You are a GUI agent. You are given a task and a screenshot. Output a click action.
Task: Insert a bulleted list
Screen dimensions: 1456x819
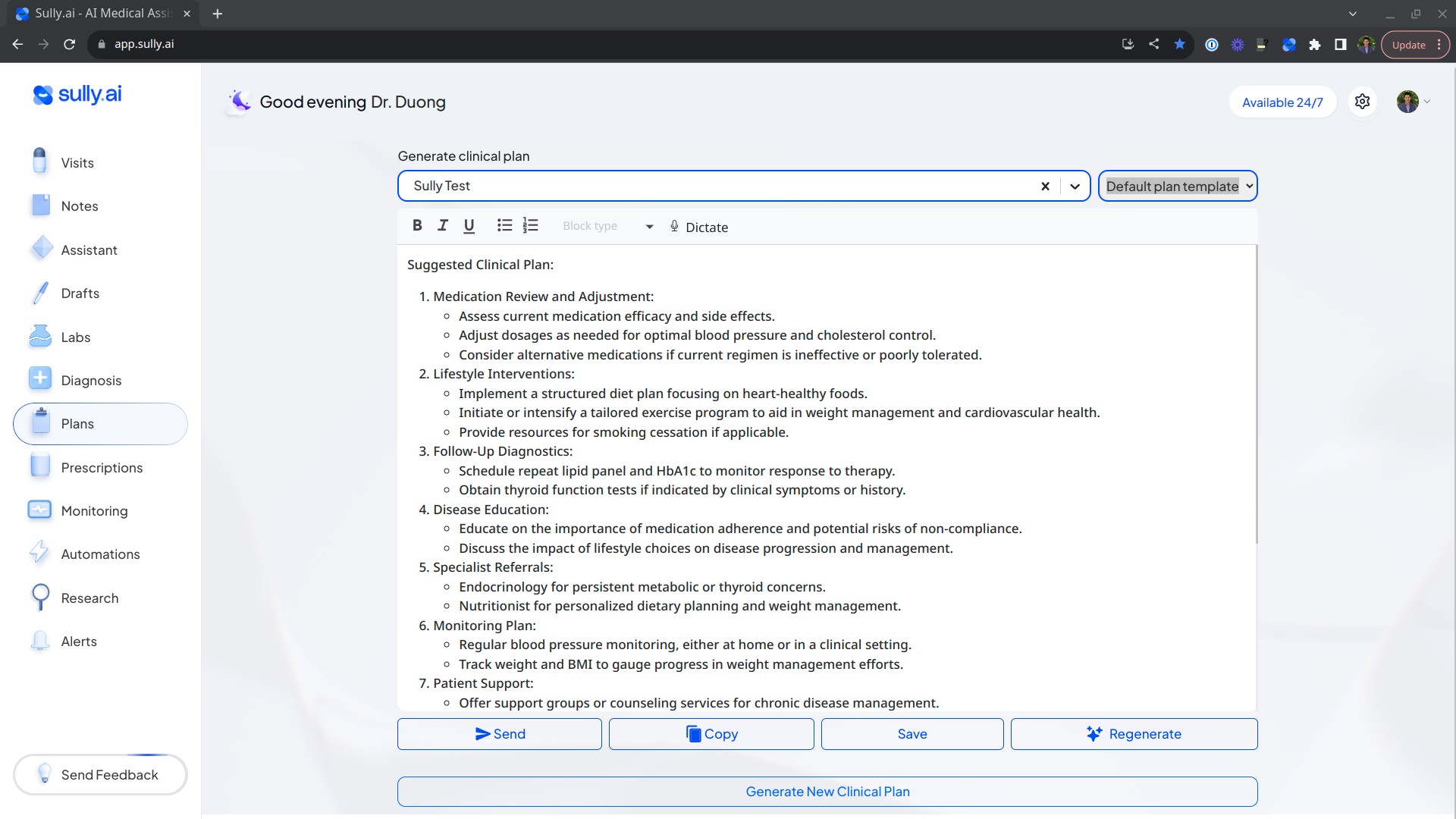[504, 225]
